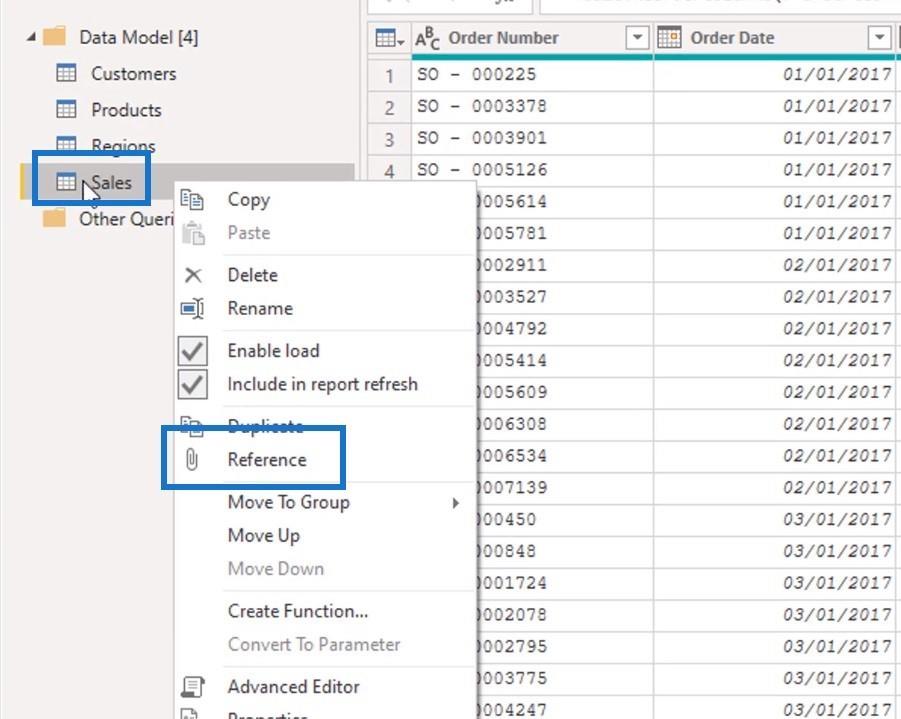Click the Enable load menu label
Image resolution: width=901 pixels, height=719 pixels.
click(x=274, y=351)
